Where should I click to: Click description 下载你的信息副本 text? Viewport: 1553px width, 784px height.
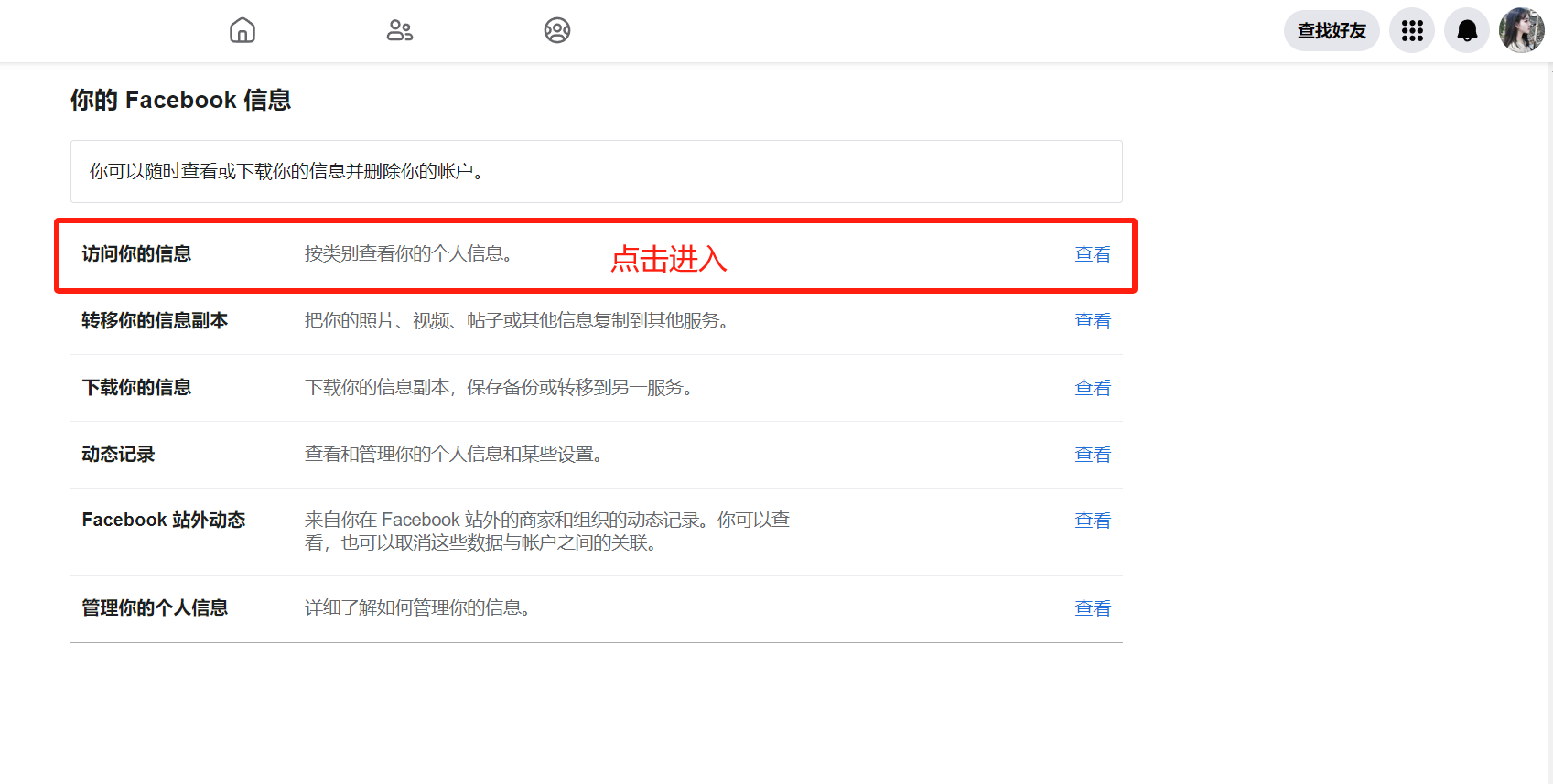(499, 388)
